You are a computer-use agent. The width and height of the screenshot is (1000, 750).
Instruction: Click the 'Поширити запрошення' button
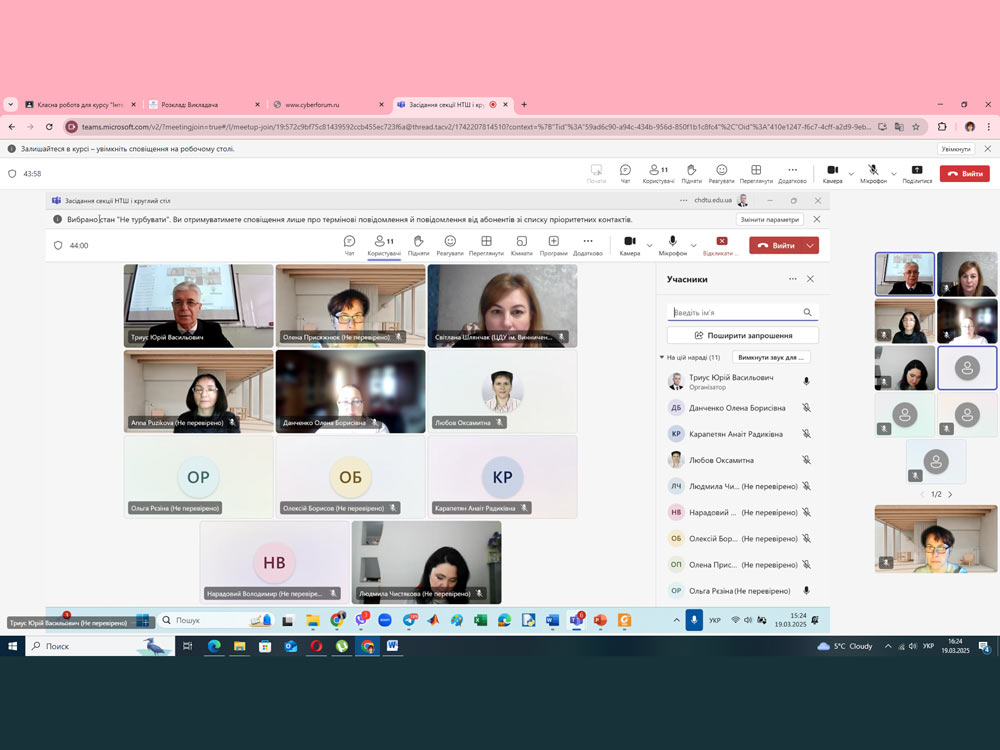[742, 335]
